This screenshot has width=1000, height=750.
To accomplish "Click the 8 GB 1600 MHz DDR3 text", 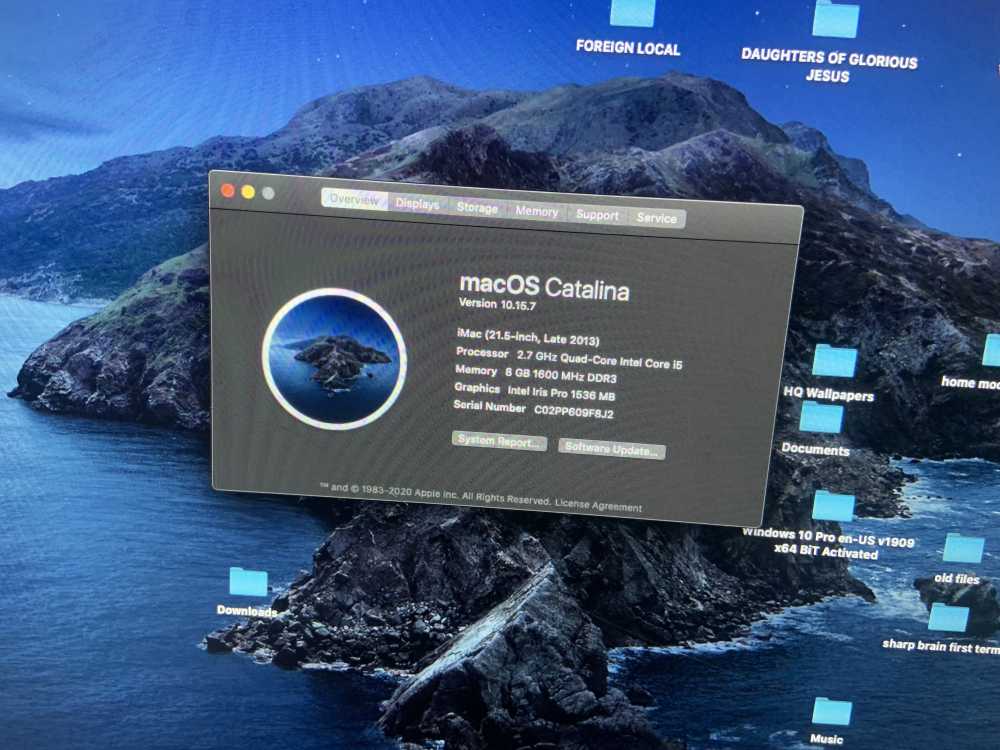I will pyautogui.click(x=561, y=375).
